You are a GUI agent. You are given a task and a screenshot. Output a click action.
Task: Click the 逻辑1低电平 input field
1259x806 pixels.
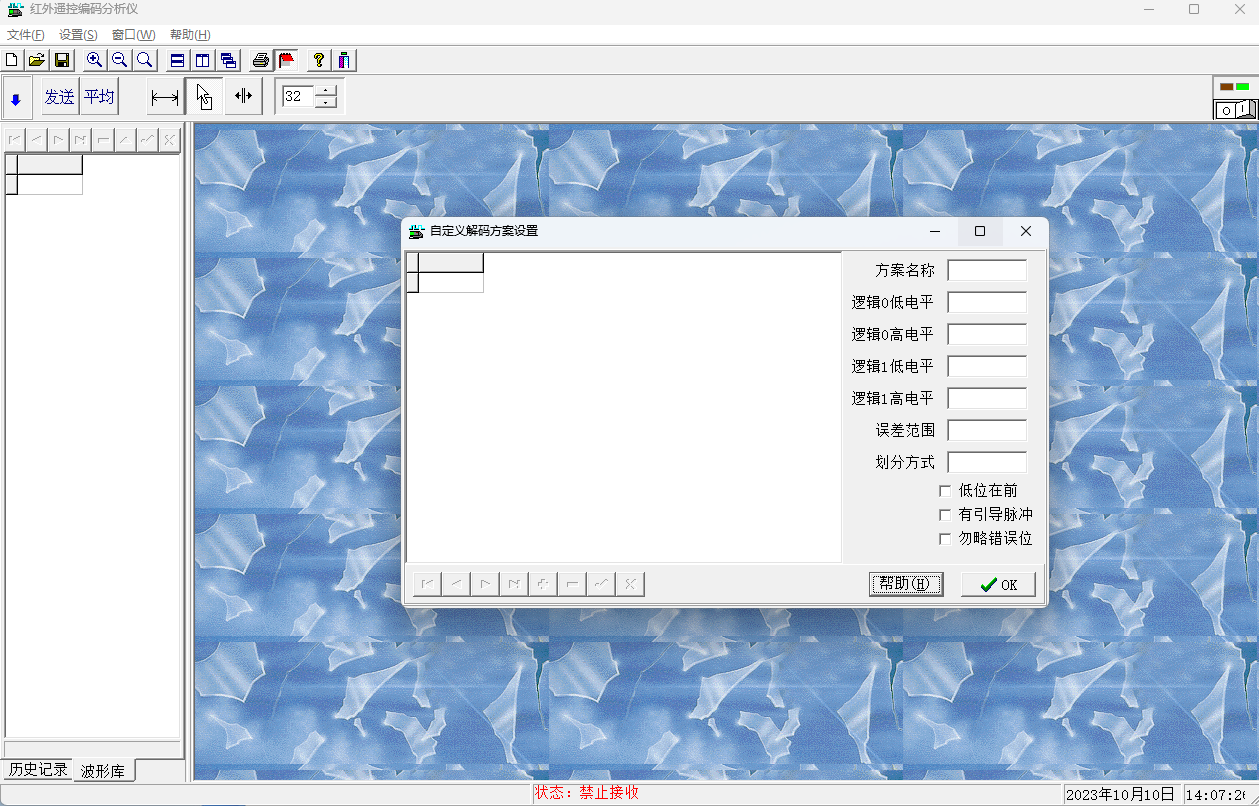point(987,366)
